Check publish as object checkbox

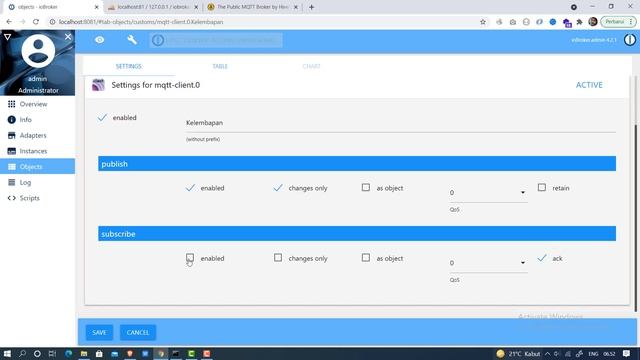click(366, 187)
